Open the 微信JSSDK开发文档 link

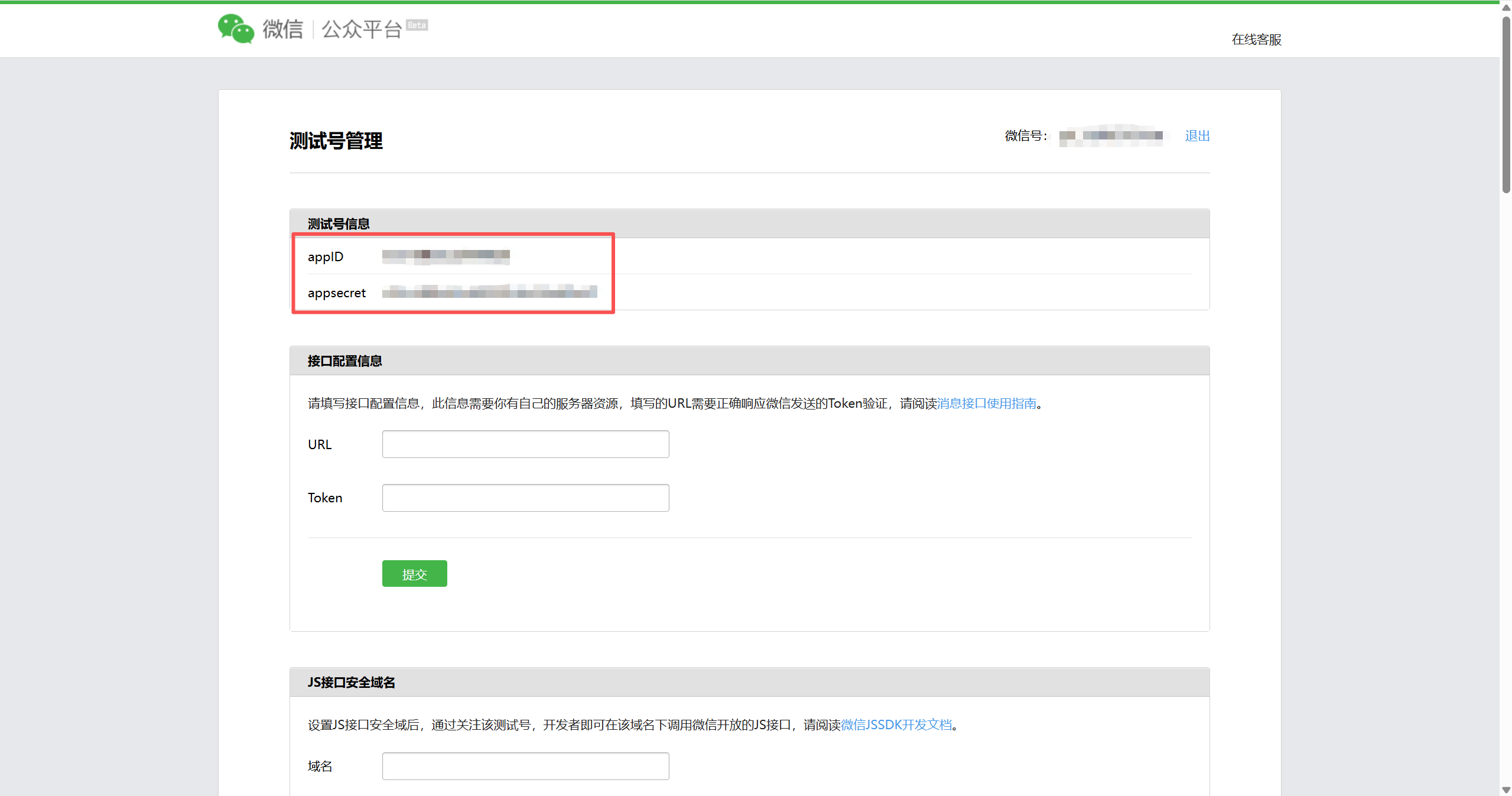click(896, 725)
